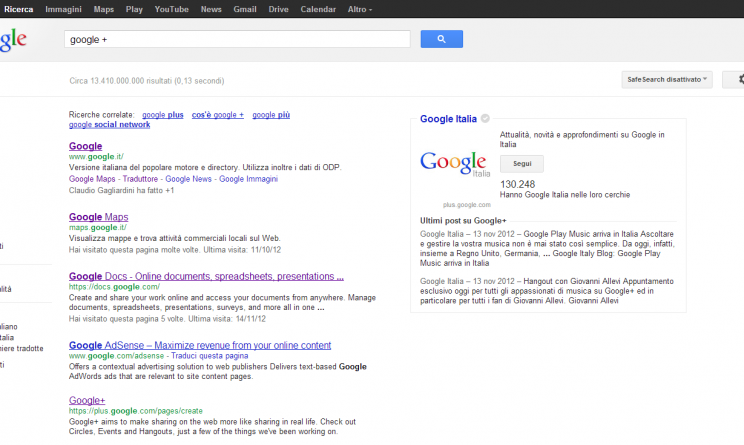Screen dimensions: 744x445
Task: Click the 'www.google.com/adsense' green URL
Action: point(116,356)
